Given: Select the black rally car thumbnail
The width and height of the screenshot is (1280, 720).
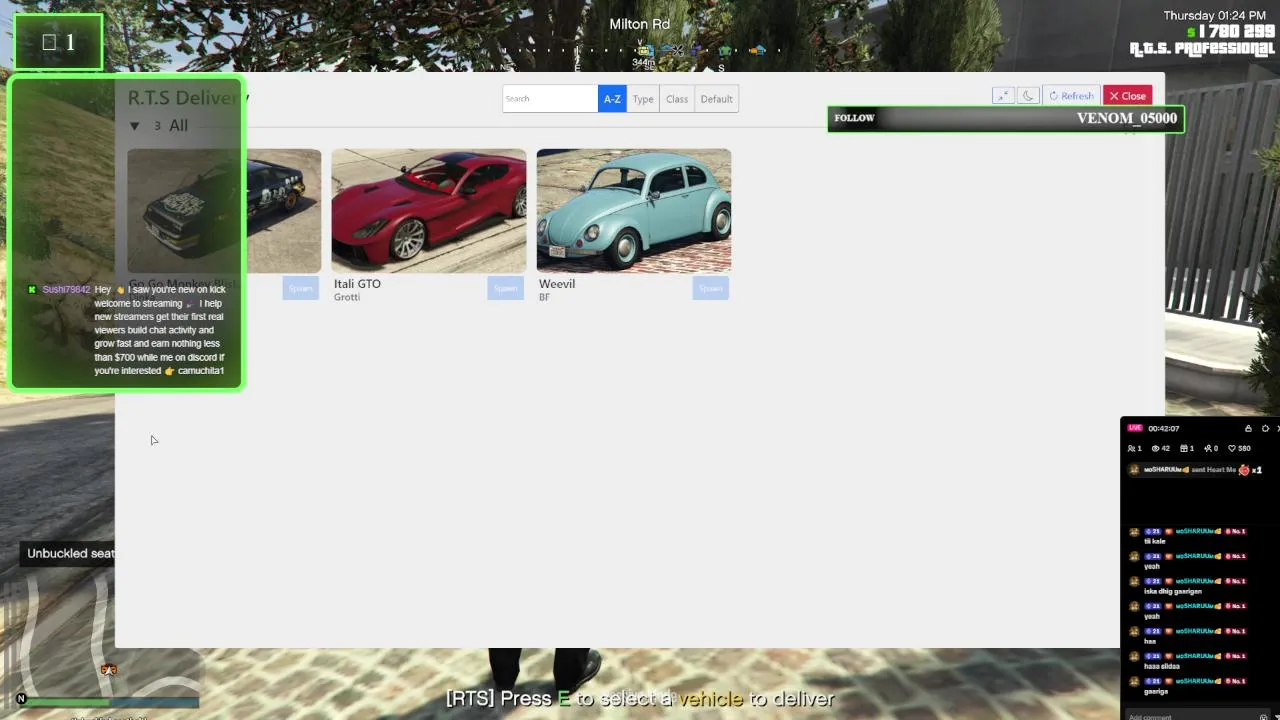Looking at the screenshot, I should click(x=224, y=211).
